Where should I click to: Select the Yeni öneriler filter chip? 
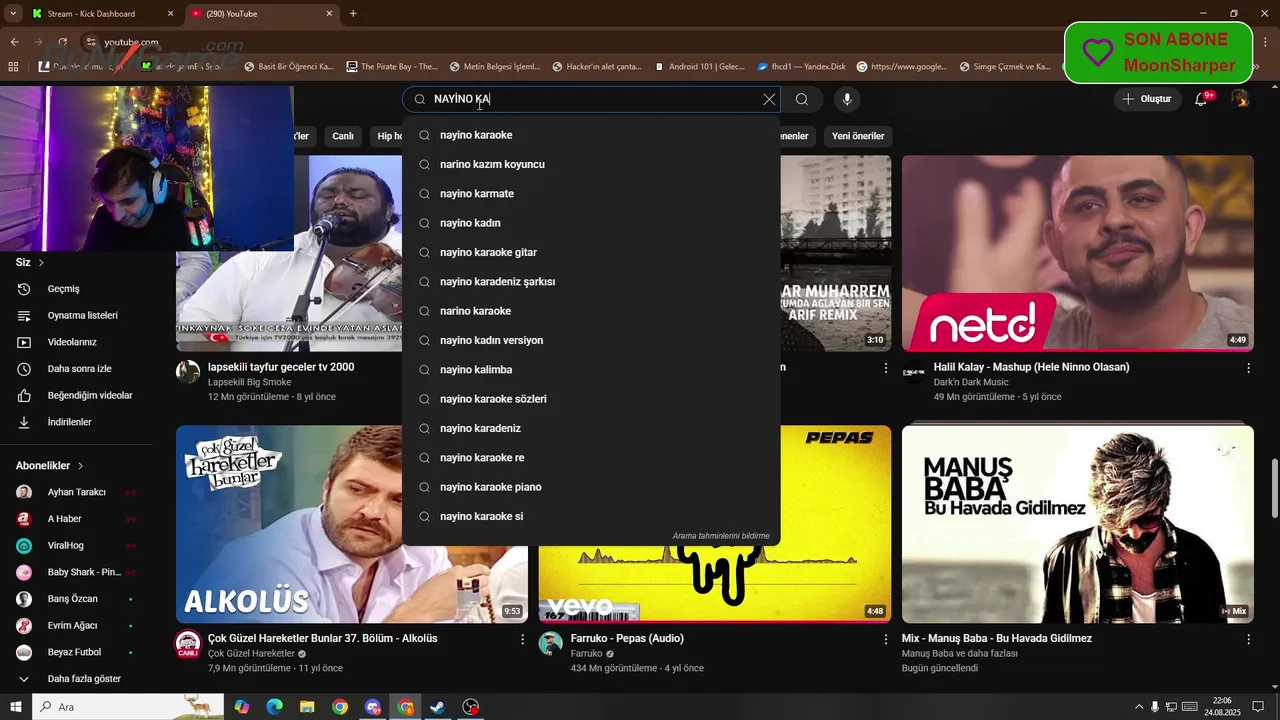click(858, 136)
